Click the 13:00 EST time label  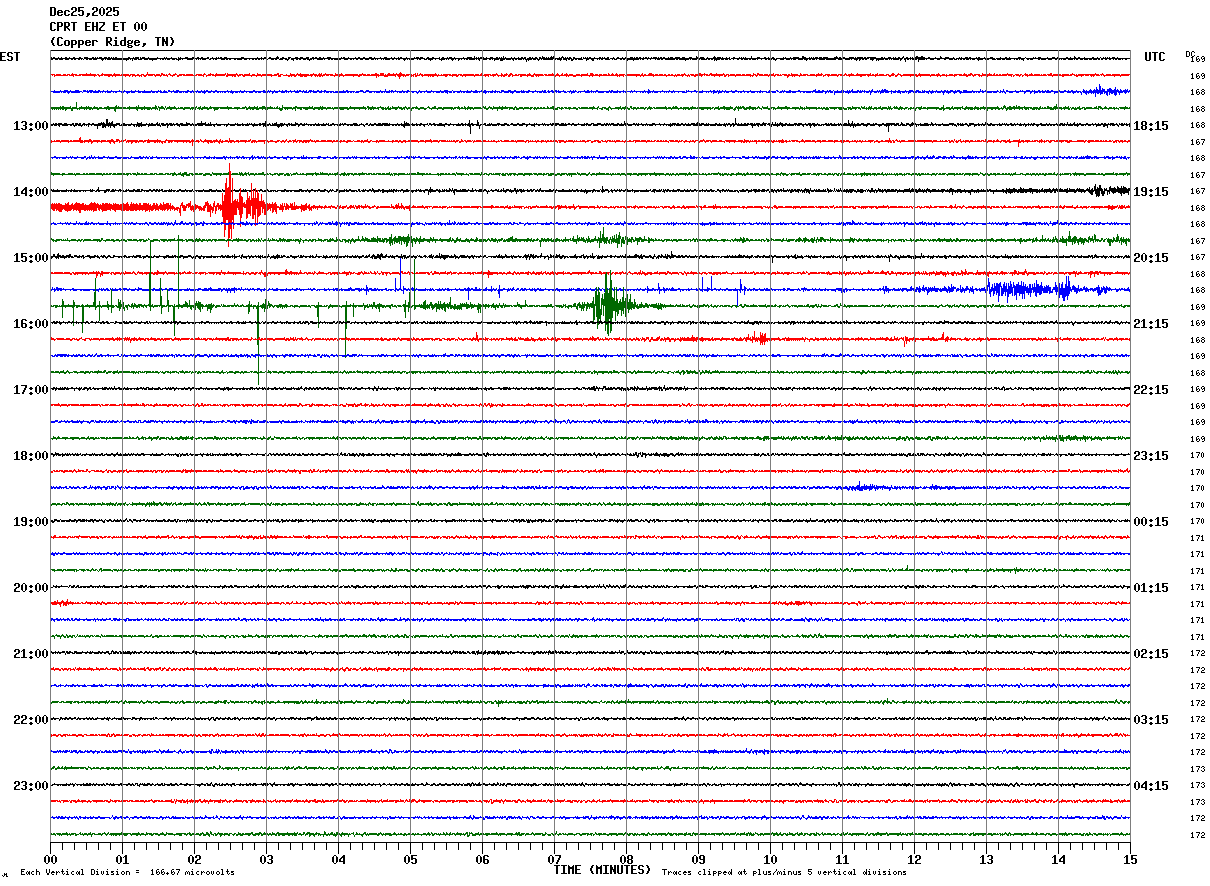pos(30,126)
